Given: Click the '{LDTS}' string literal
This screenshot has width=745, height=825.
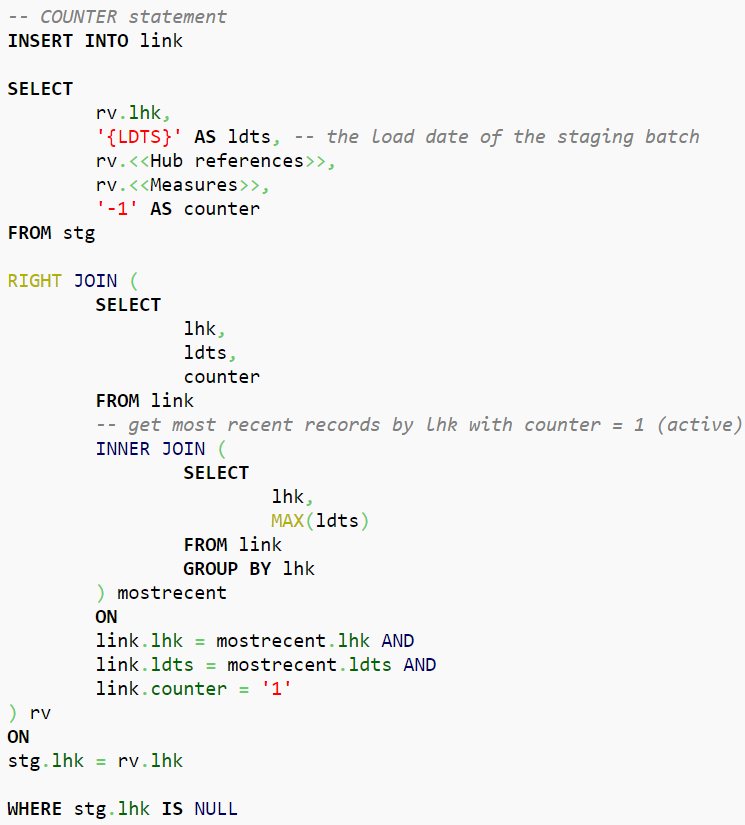Looking at the screenshot, I should coord(139,137).
